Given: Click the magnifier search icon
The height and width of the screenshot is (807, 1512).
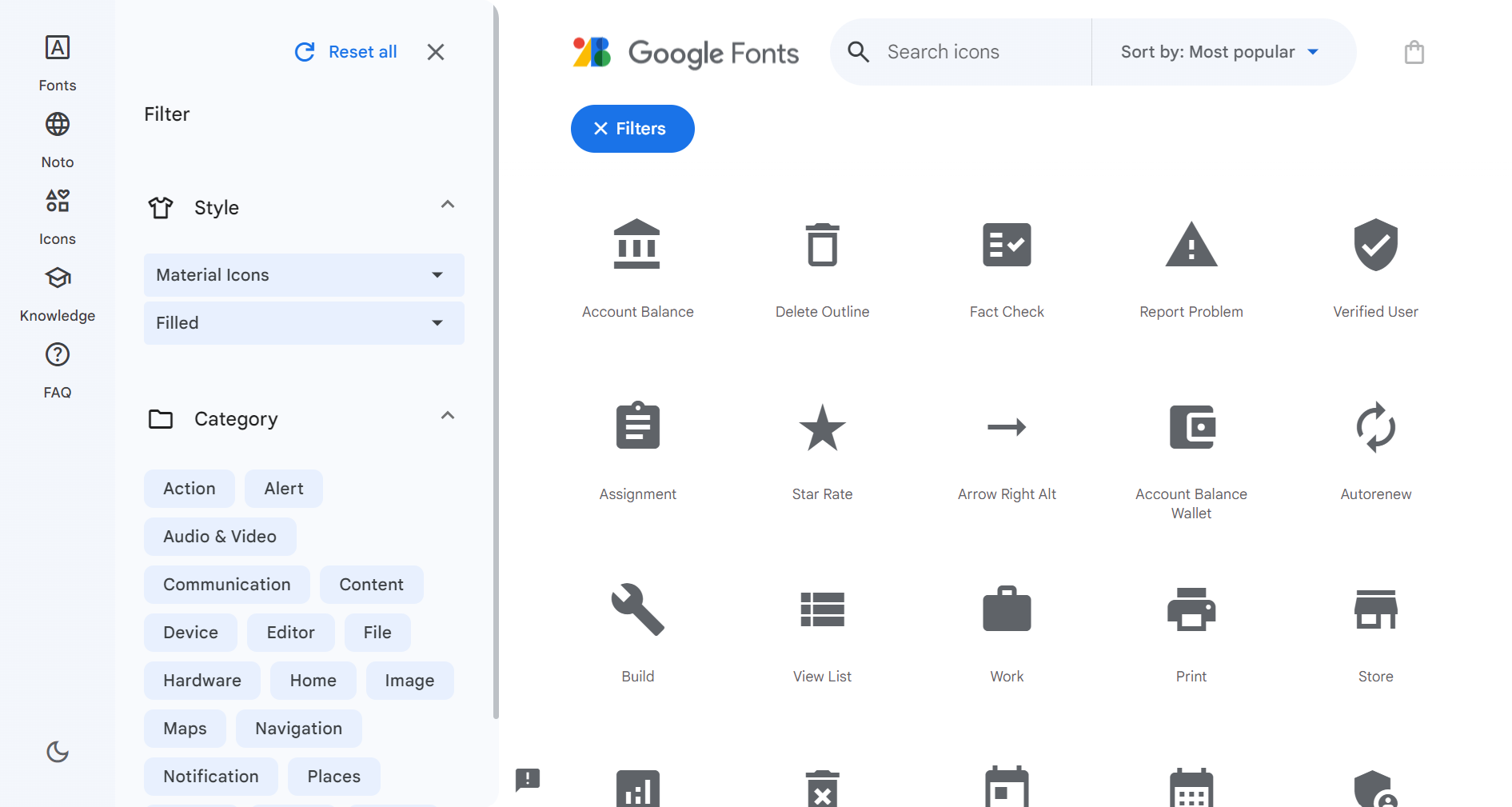Looking at the screenshot, I should coord(859,52).
